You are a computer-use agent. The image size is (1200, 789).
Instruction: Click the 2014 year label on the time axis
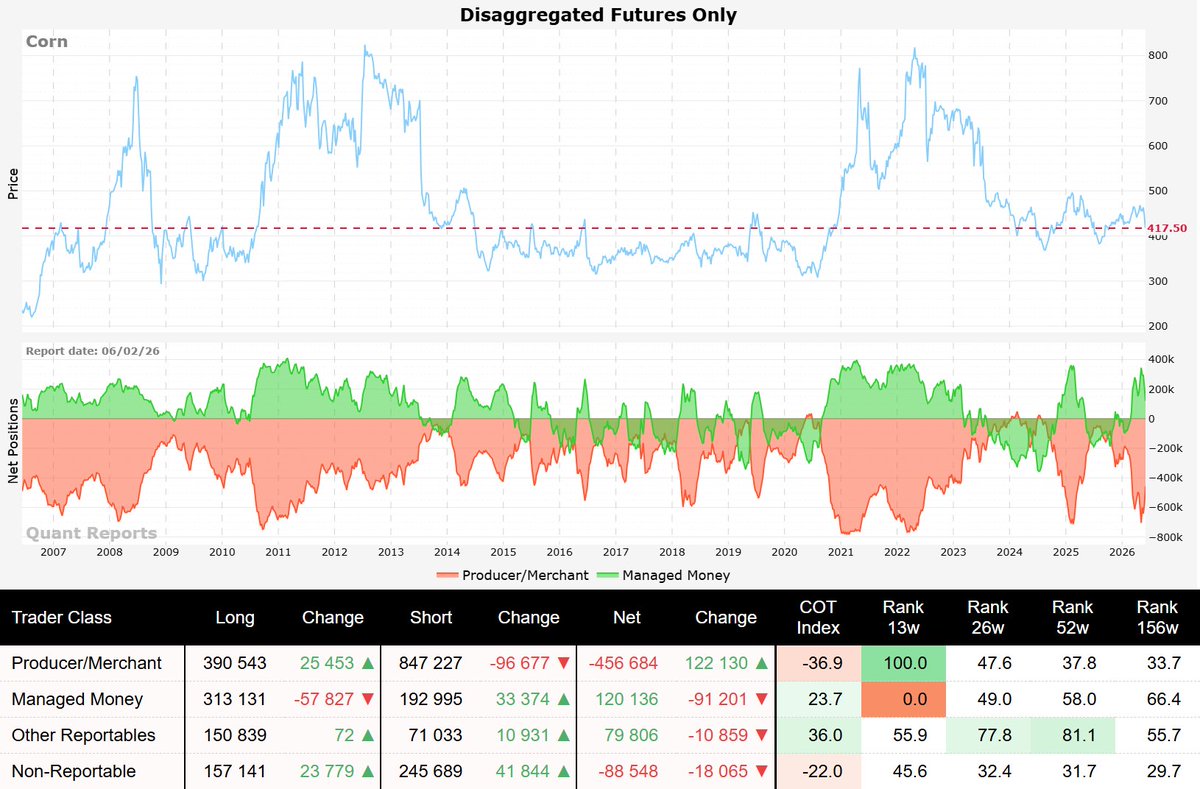(x=447, y=552)
